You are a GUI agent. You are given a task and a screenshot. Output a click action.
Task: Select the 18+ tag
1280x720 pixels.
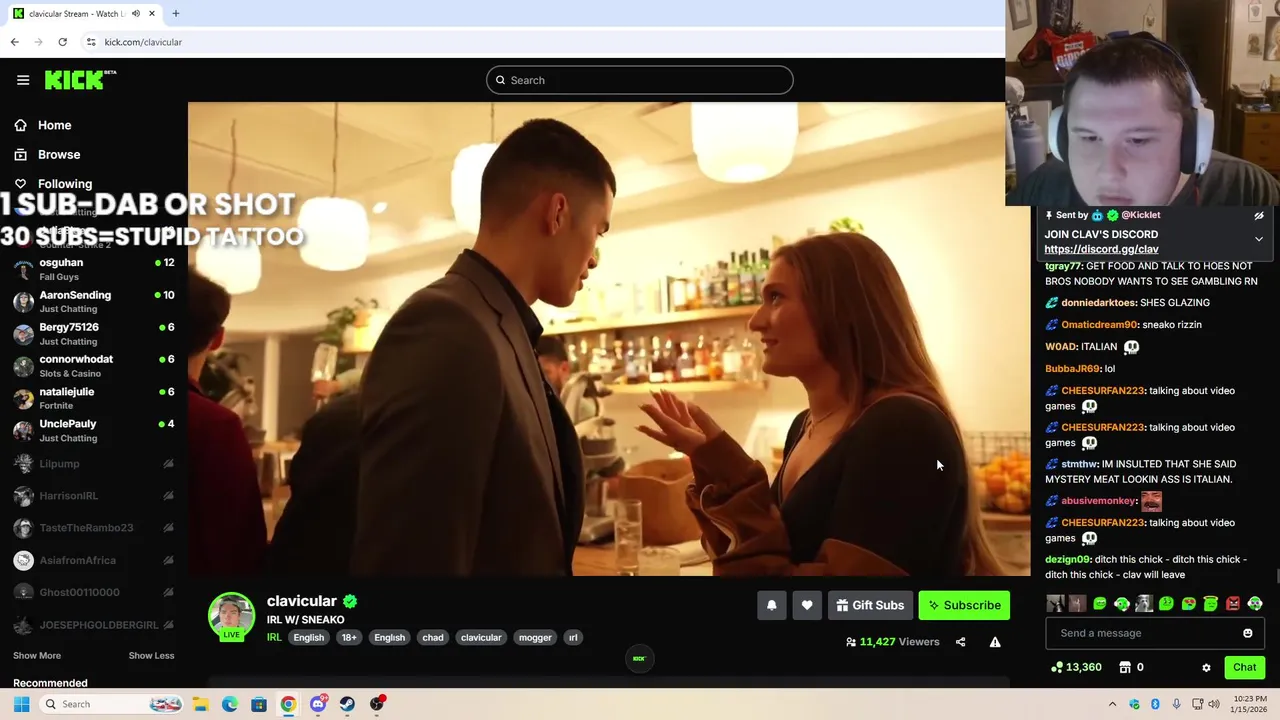[x=349, y=637]
